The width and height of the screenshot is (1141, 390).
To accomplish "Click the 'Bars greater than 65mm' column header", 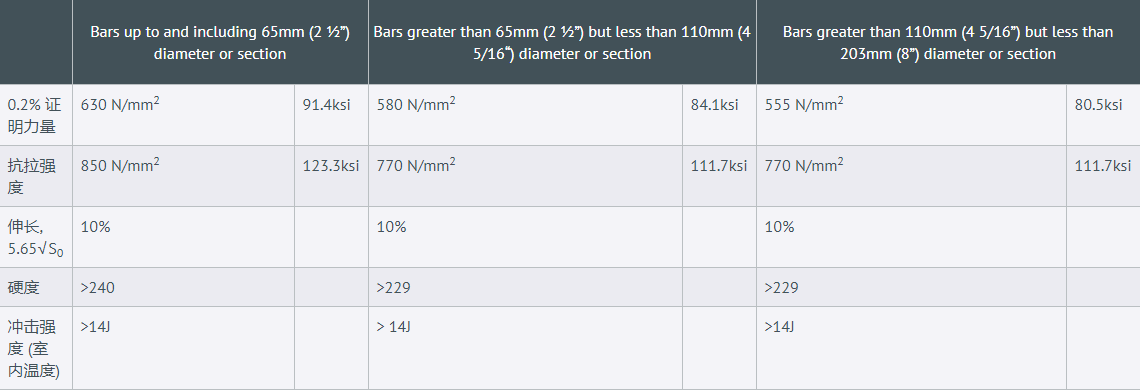I will (x=562, y=42).
